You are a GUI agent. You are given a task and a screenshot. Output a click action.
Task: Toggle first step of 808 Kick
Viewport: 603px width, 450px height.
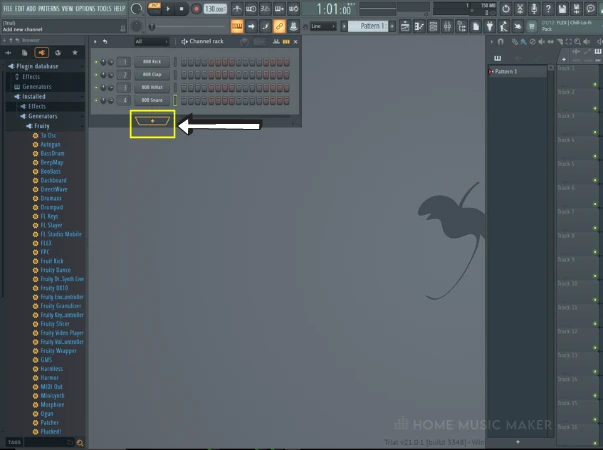(184, 62)
